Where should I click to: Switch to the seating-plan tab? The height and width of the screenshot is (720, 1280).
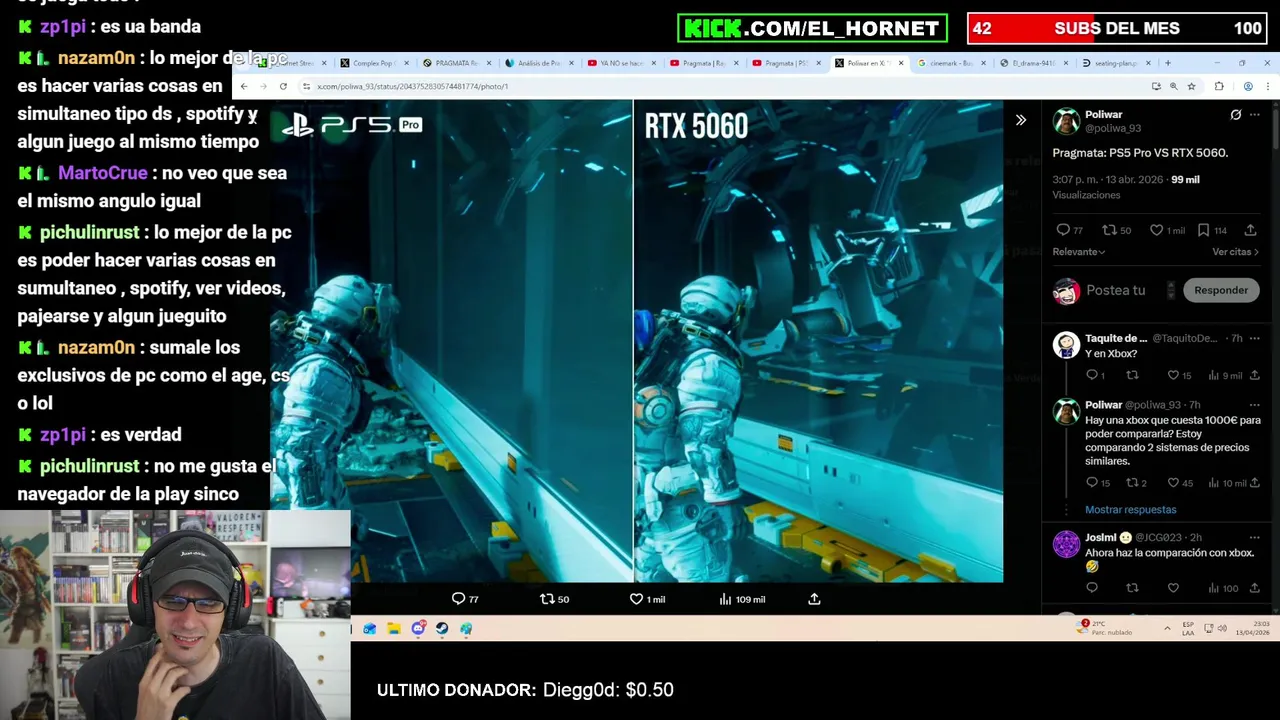click(1118, 63)
